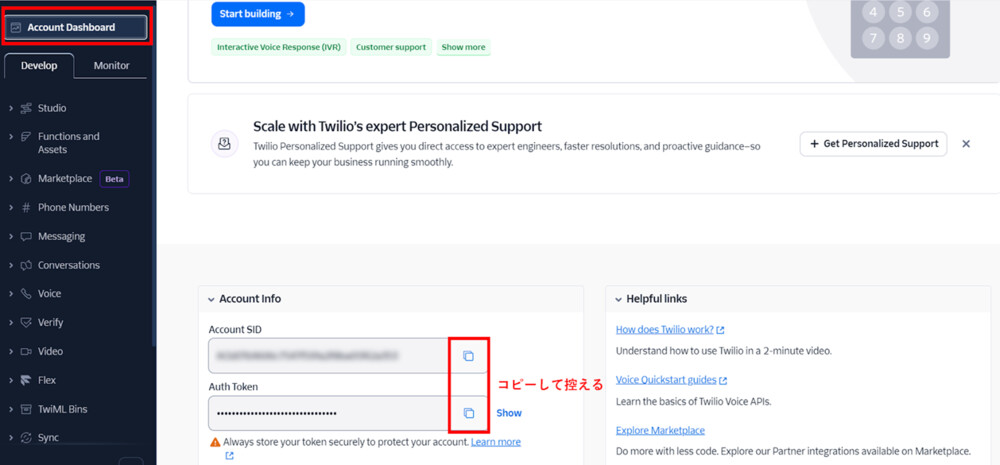Screen dimensions: 1000x465
Task: Collapse the Account Info section
Action: click(x=213, y=299)
